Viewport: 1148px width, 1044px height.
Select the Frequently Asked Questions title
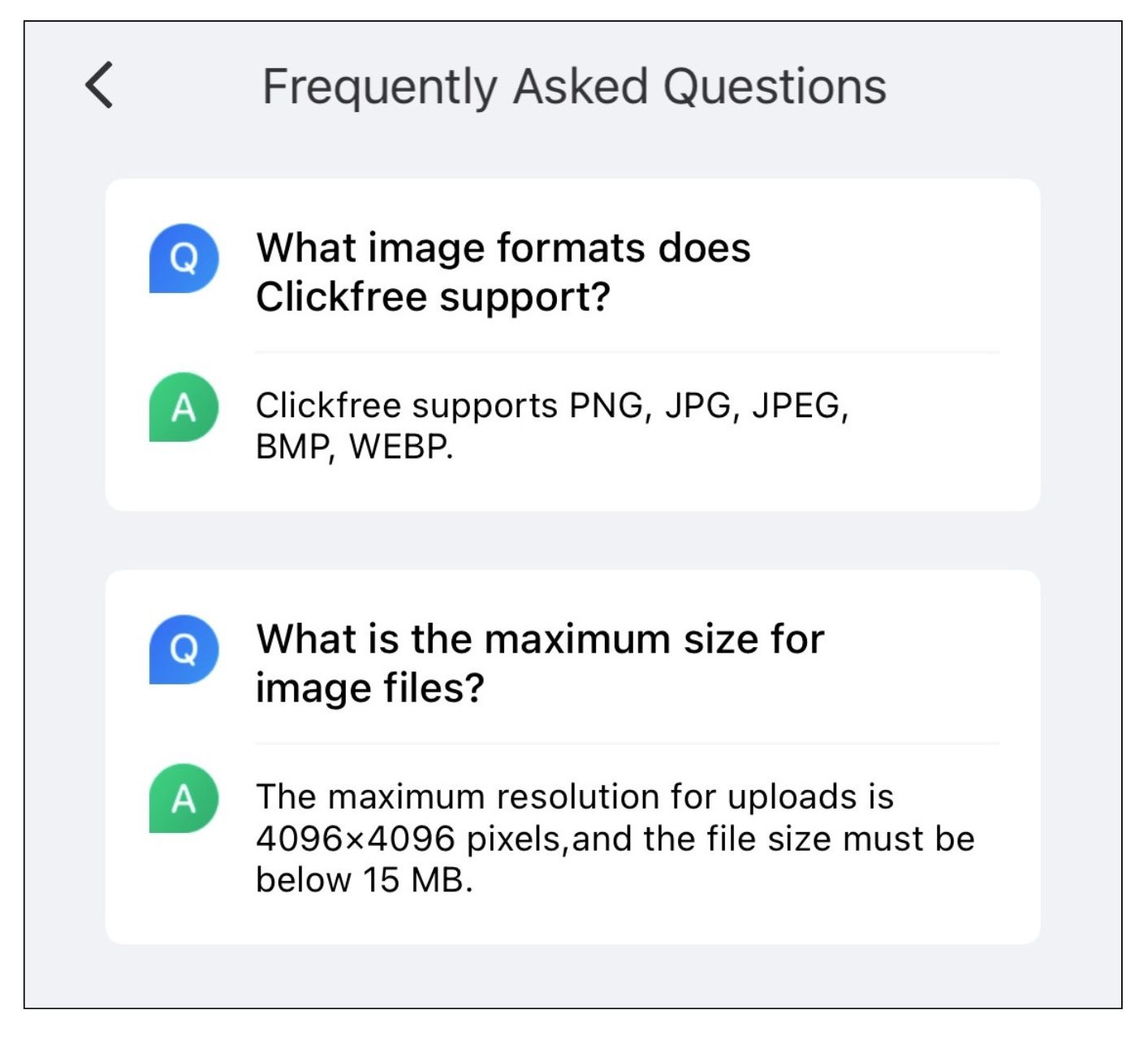(574, 87)
